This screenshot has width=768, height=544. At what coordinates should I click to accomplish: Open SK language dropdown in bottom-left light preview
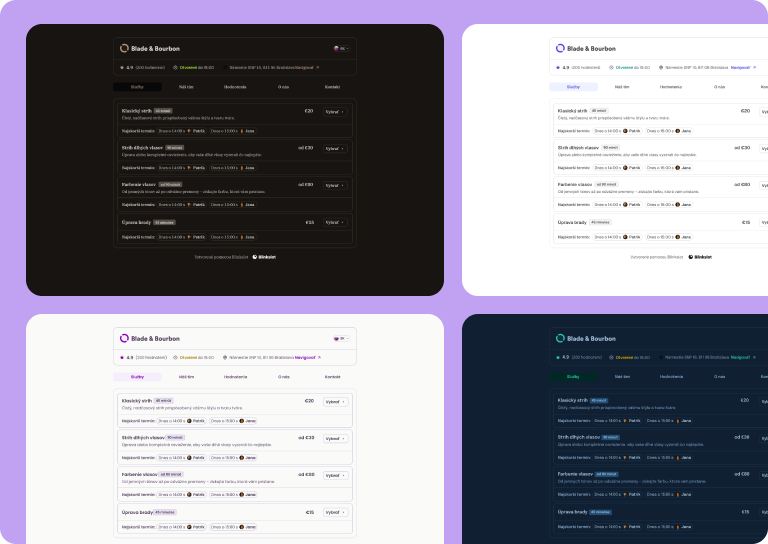[x=340, y=339]
